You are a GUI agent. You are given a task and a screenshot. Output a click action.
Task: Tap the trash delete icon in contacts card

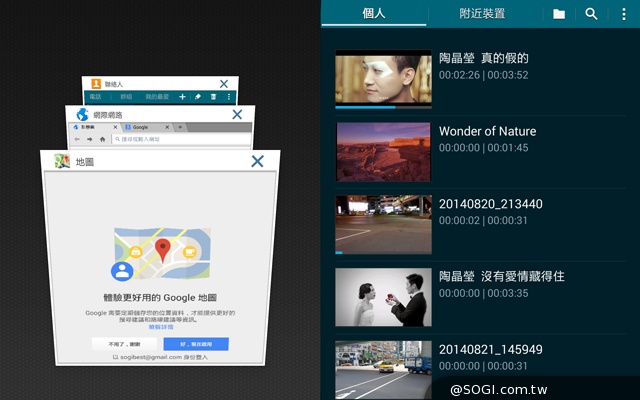213,97
